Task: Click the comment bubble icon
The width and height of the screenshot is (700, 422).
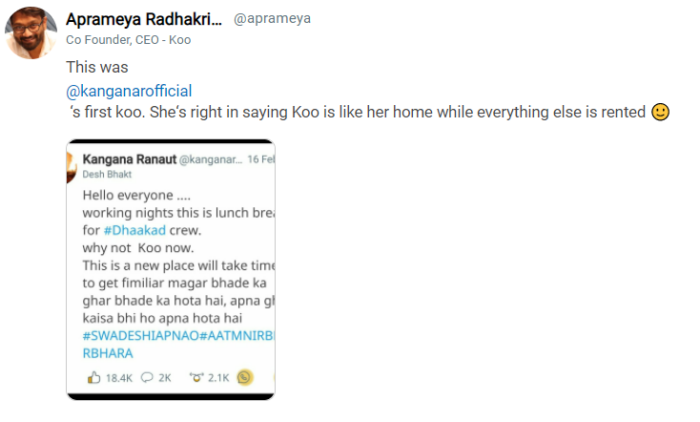Action: pos(146,378)
